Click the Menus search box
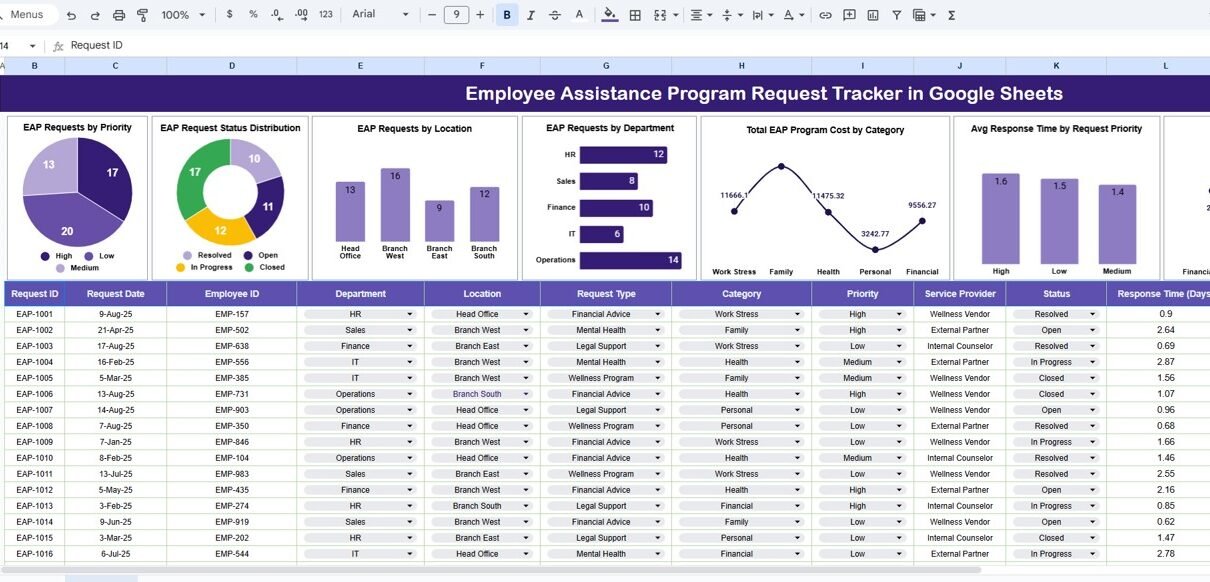1210x582 pixels. point(28,15)
